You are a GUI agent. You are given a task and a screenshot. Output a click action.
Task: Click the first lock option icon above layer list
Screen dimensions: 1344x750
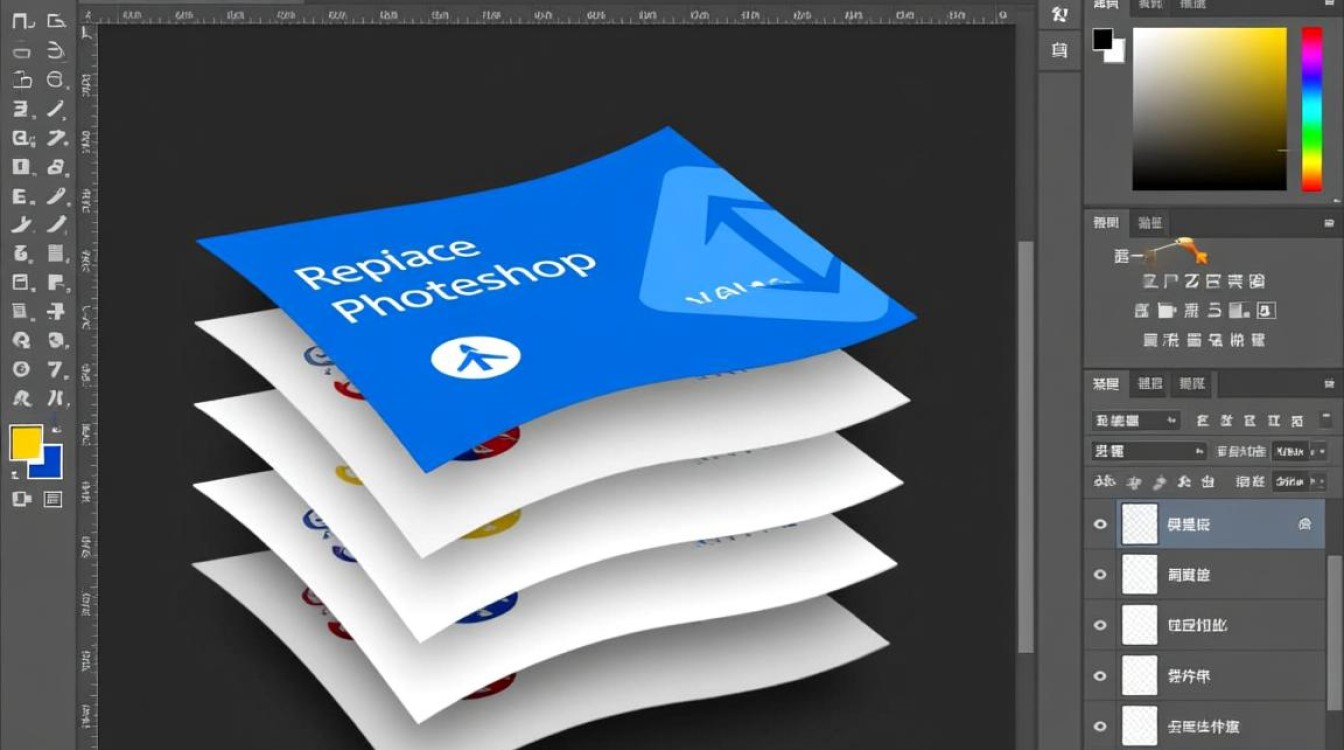point(1104,482)
